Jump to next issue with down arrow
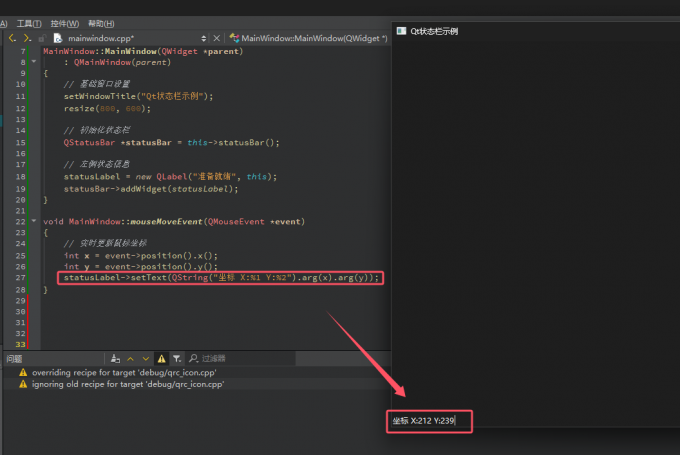This screenshot has width=680, height=455. click(146, 358)
